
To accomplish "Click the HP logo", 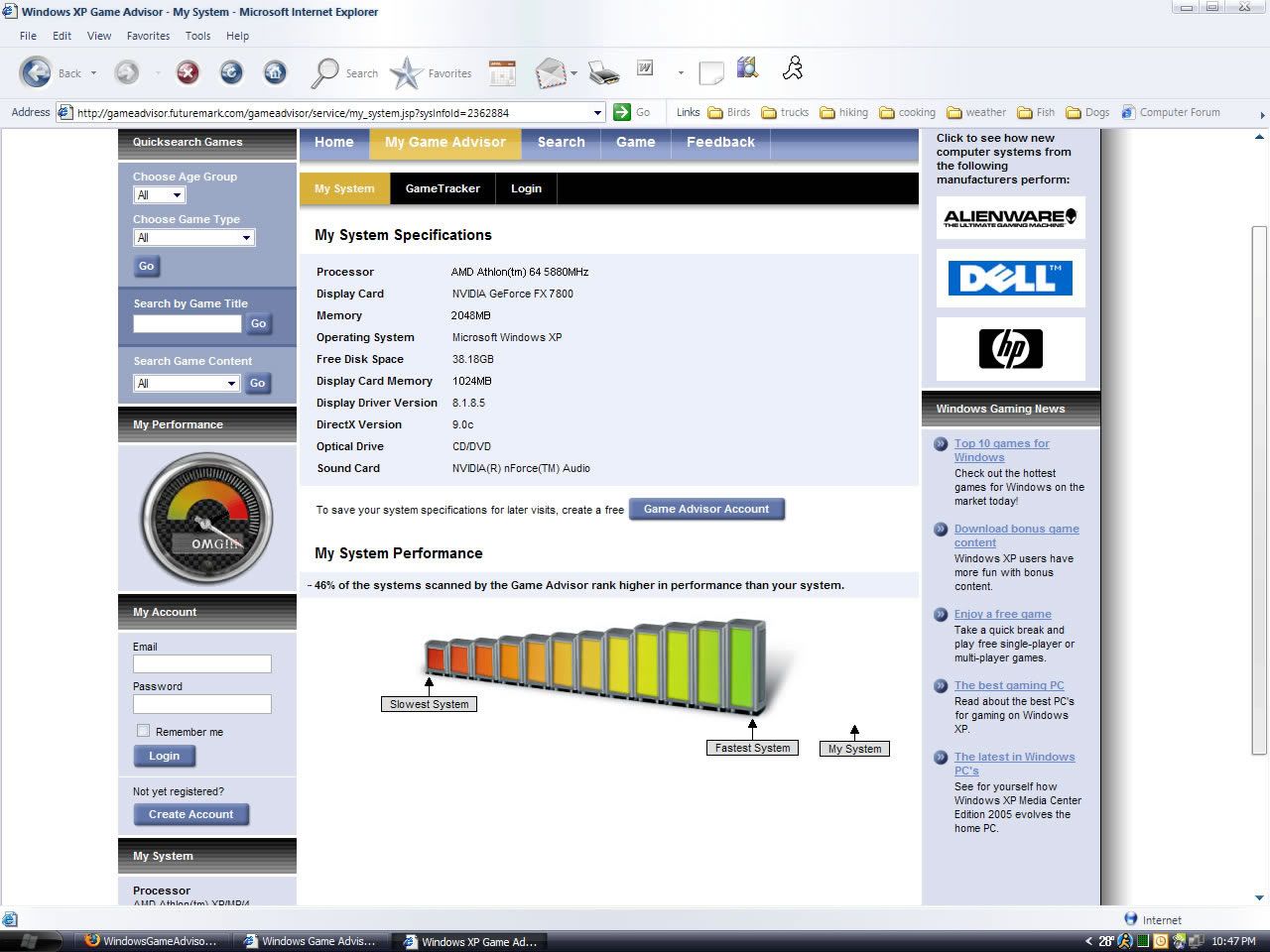I will [x=1010, y=349].
